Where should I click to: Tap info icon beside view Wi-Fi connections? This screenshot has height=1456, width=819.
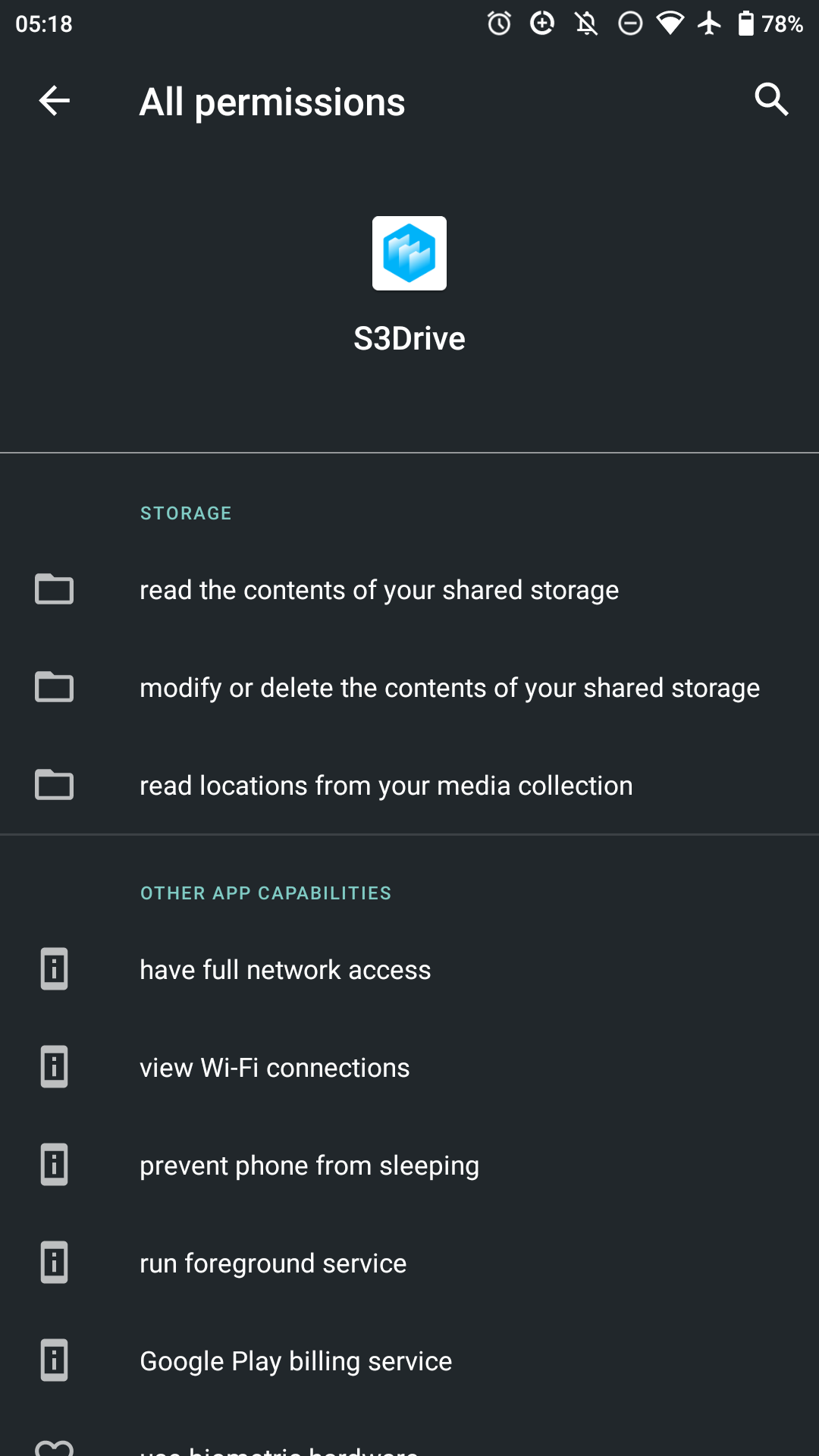(x=54, y=1067)
